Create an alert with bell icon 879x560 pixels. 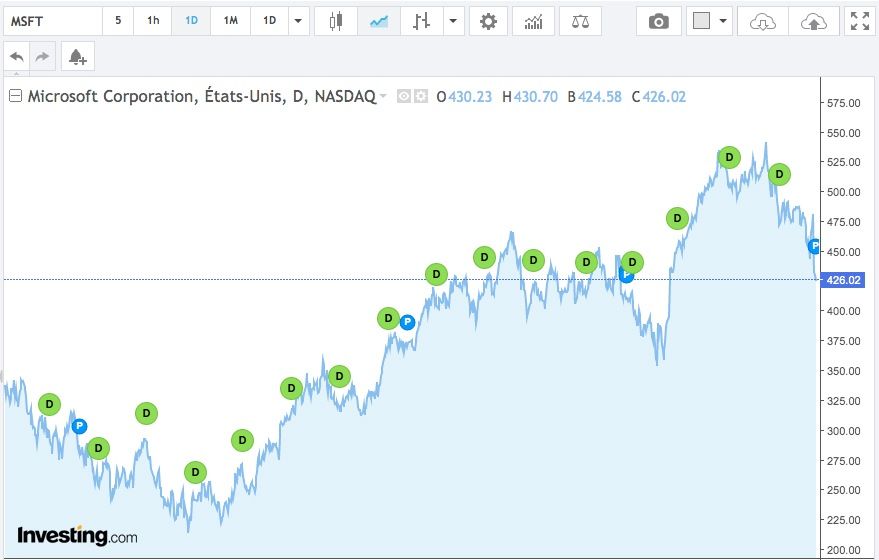click(77, 56)
